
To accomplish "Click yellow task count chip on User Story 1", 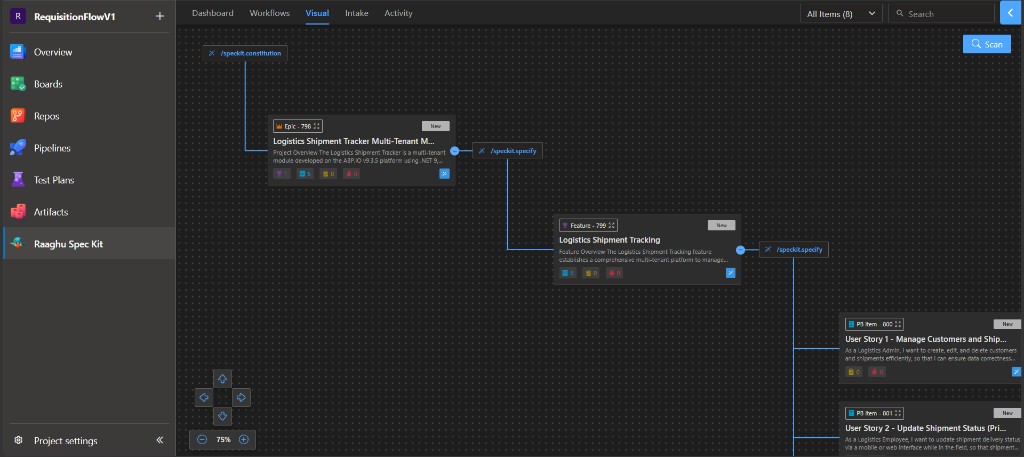I will (854, 372).
